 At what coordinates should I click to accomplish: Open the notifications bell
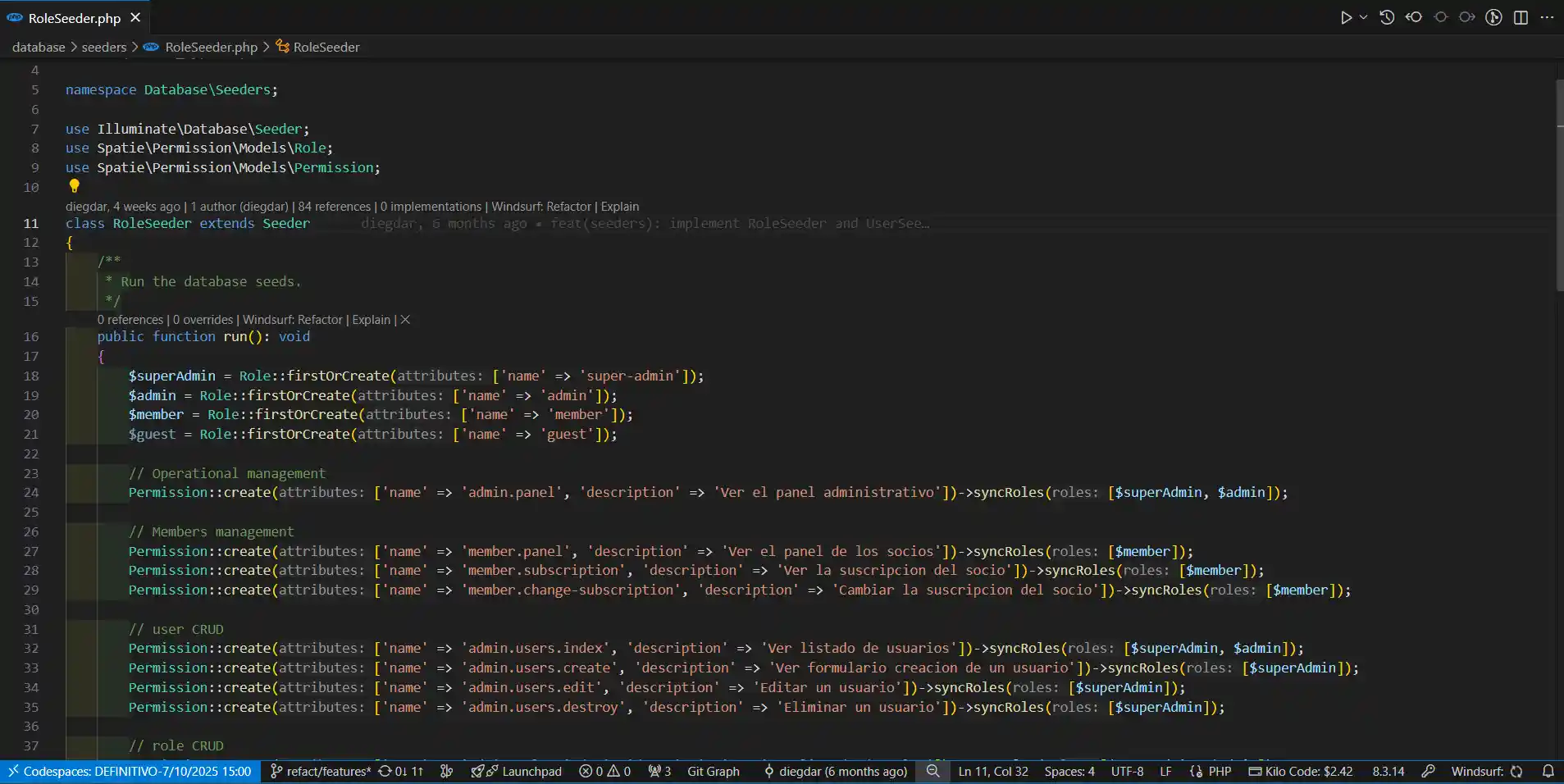coord(1548,771)
